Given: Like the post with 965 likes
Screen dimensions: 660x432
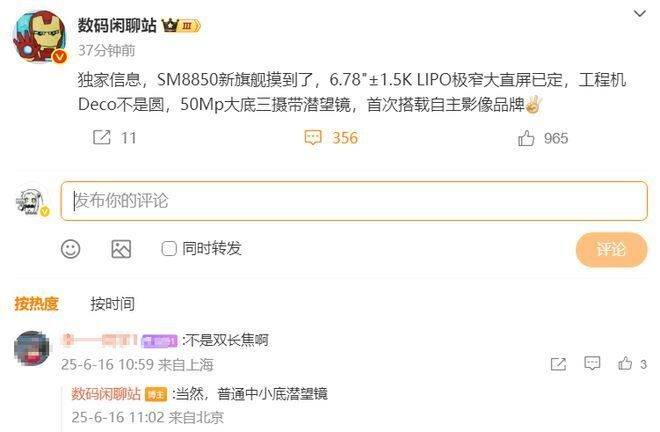Looking at the screenshot, I should click(x=526, y=138).
